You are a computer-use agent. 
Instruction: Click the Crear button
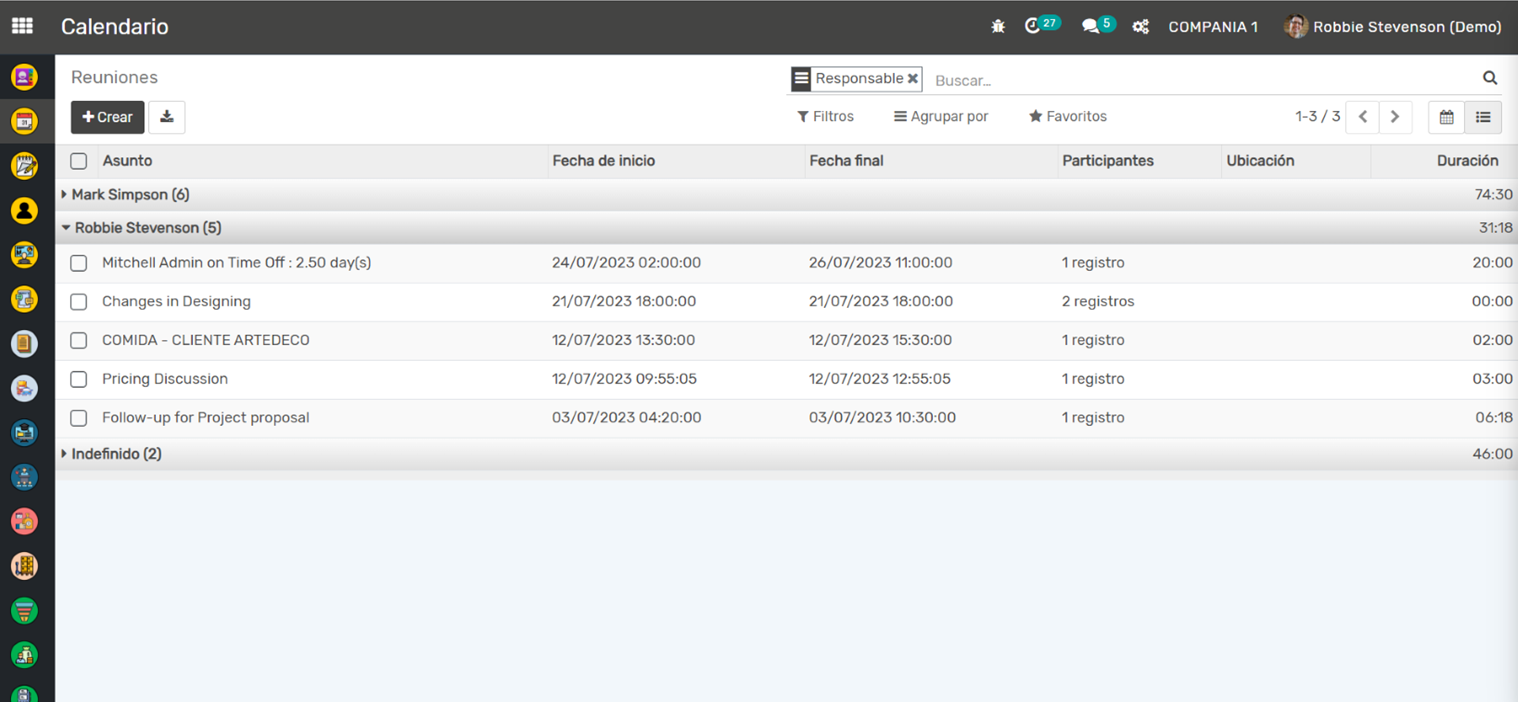tap(107, 117)
